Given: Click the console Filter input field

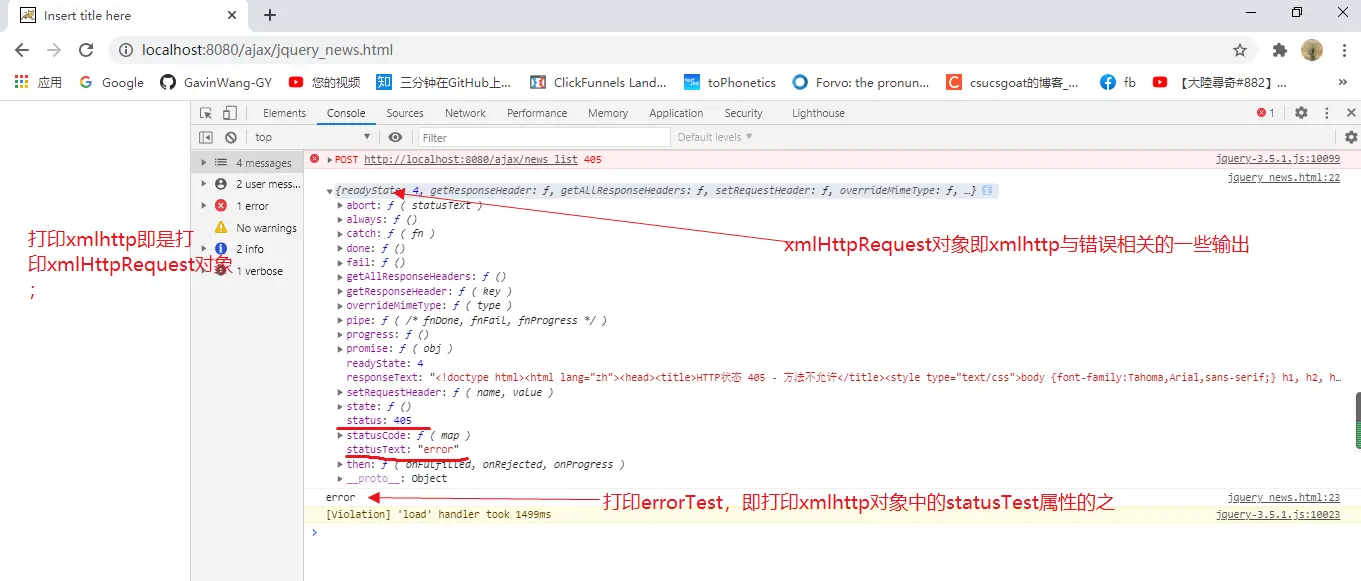Looking at the screenshot, I should (x=543, y=137).
